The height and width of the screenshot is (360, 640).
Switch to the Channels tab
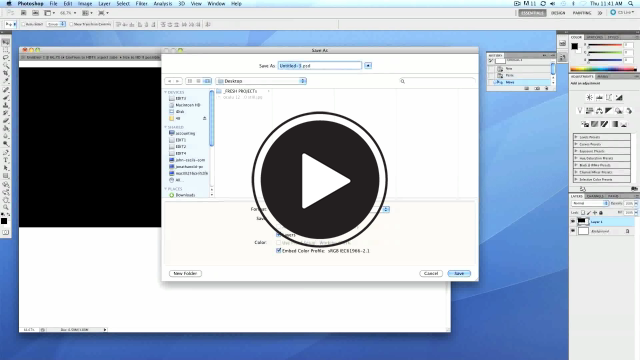pos(595,196)
